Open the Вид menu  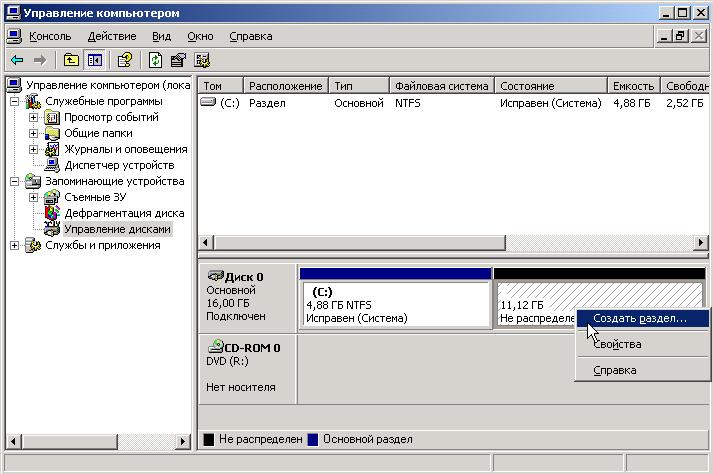161,36
